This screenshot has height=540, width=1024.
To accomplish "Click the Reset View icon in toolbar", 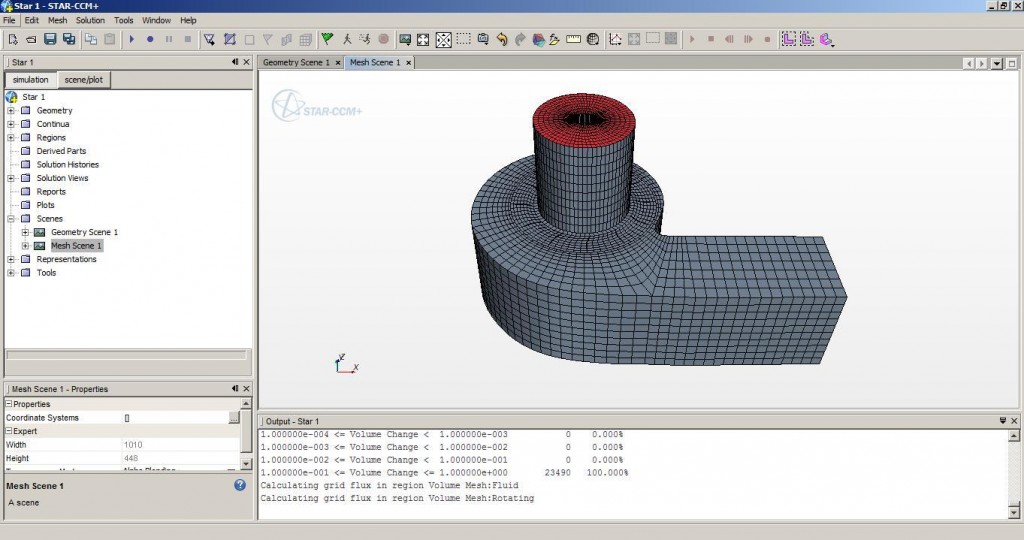I will 423,39.
